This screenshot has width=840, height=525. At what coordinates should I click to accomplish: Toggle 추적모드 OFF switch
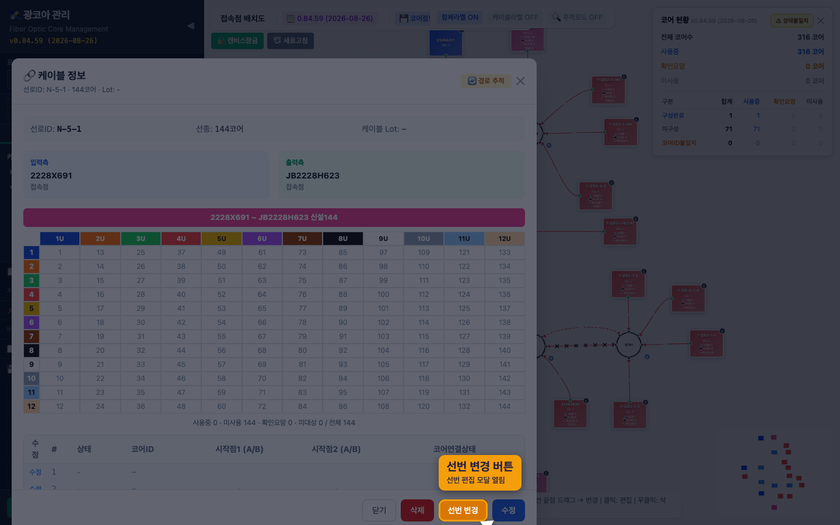[x=578, y=18]
